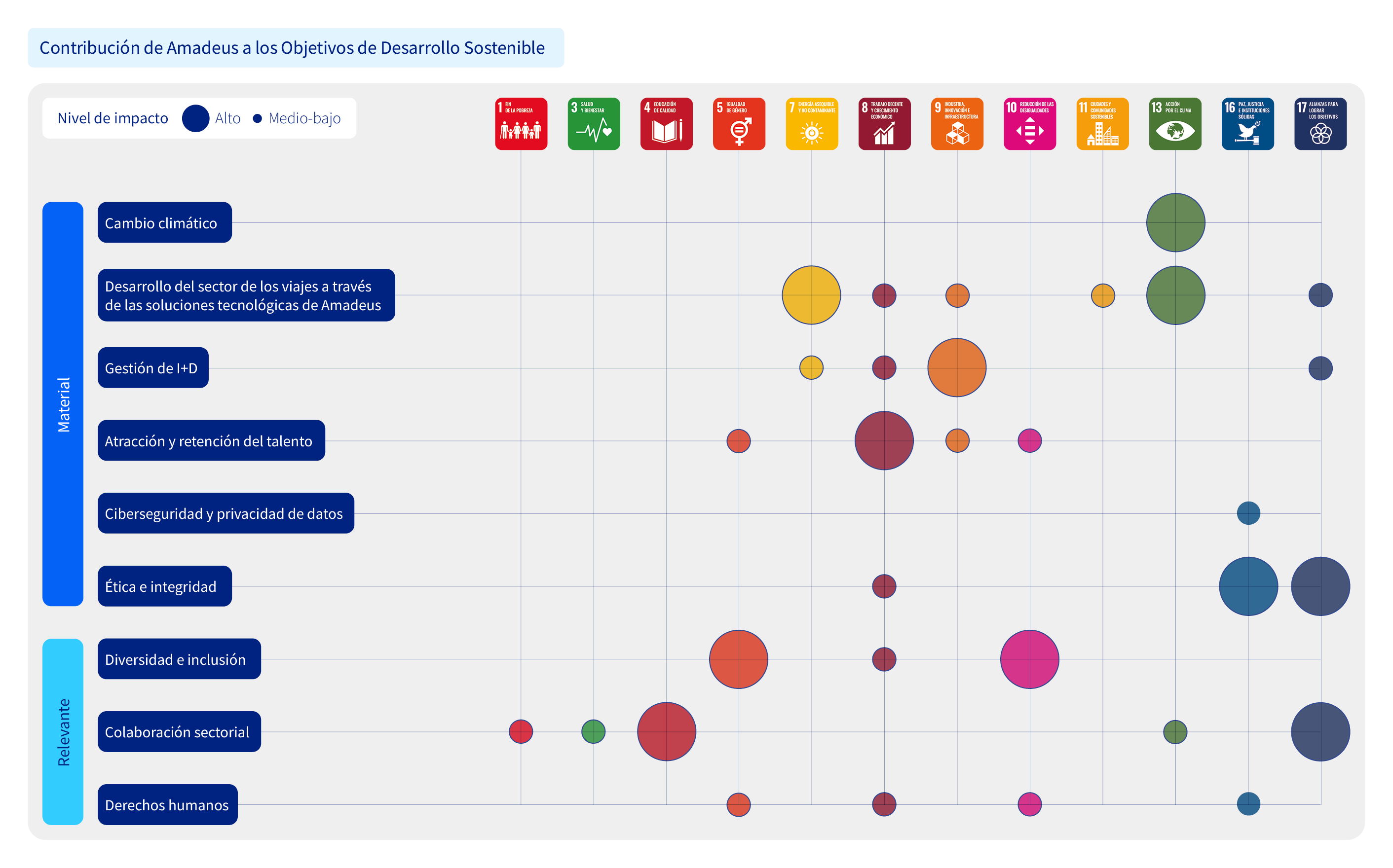Click the Derechos humanos label
This screenshot has width=1393, height=868.
168,805
